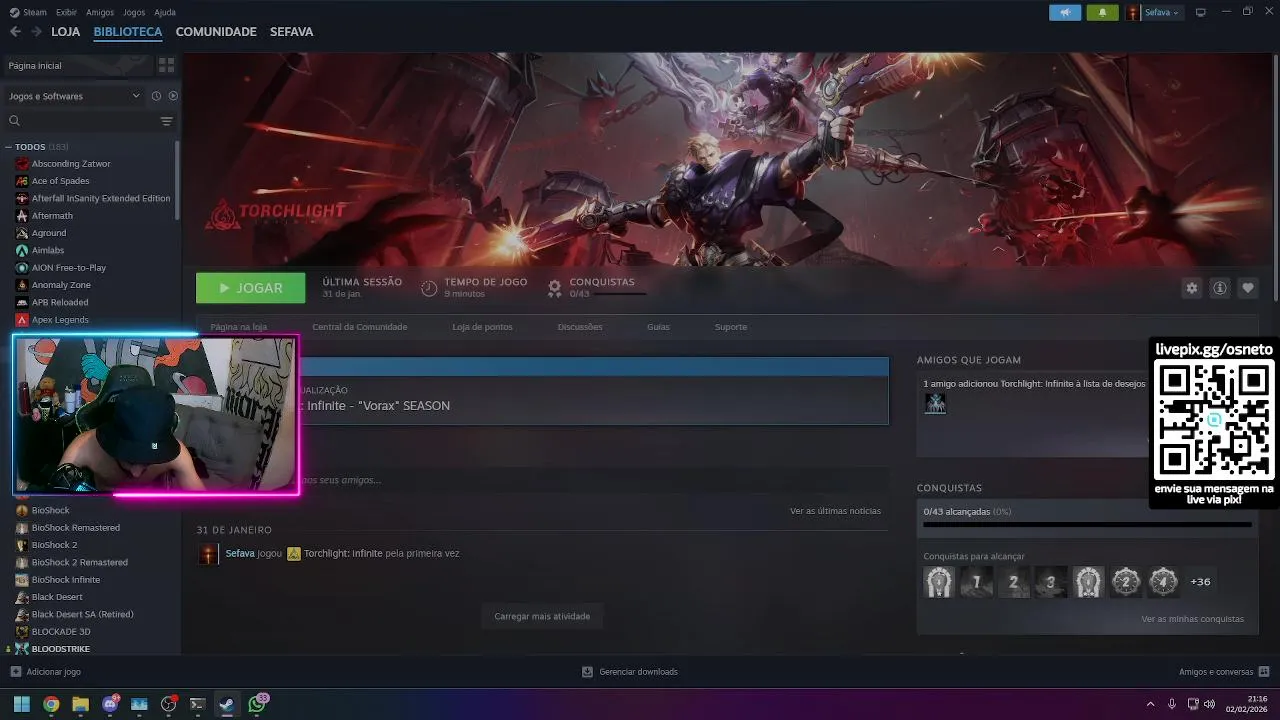Open Gerenciar downloads

(630, 672)
